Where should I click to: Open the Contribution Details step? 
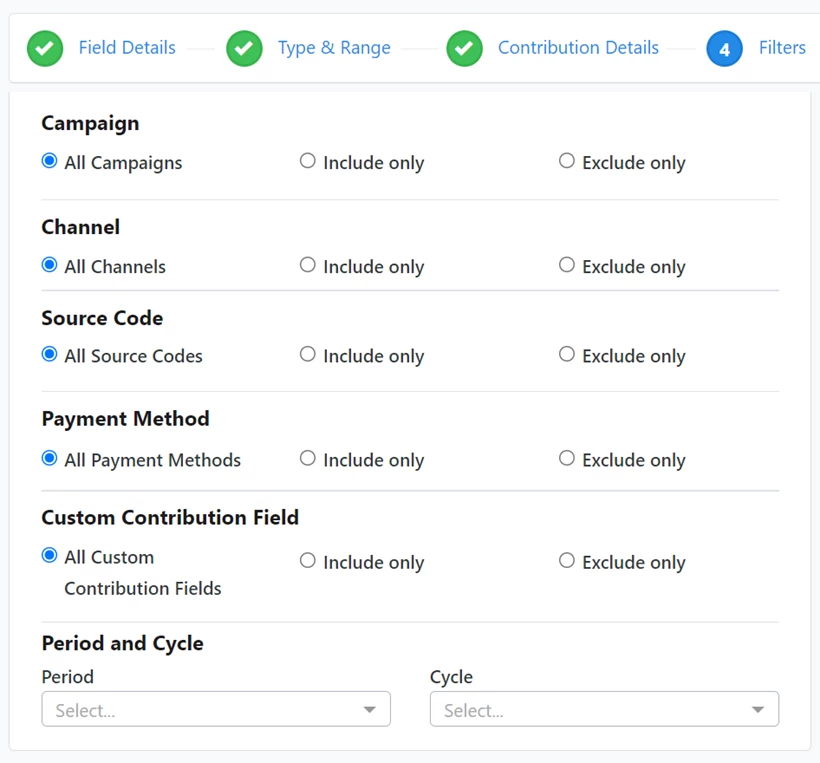pyautogui.click(x=578, y=48)
